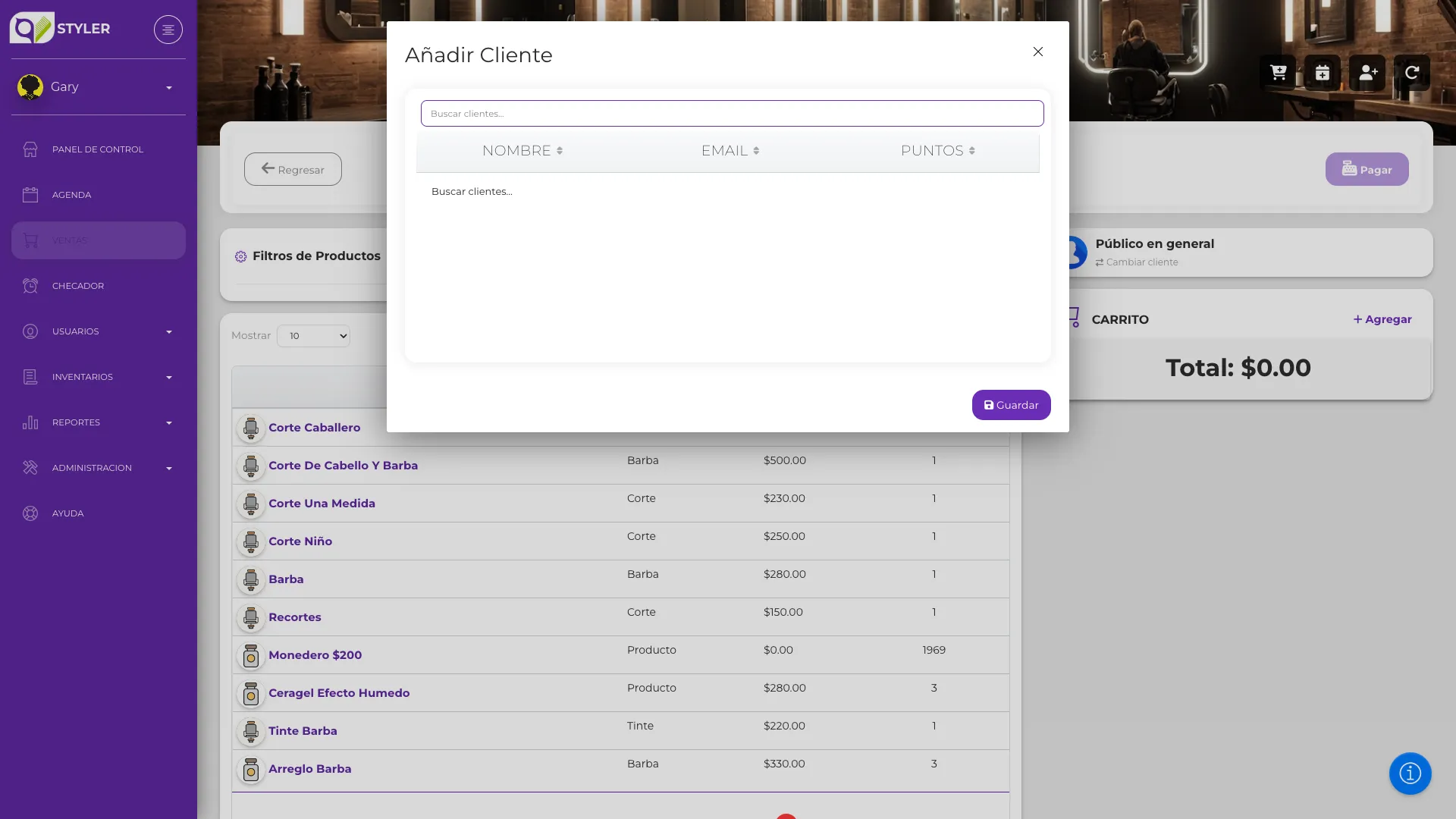Click the Ayuda lifebuoy icon
This screenshot has height=819, width=1456.
[30, 513]
